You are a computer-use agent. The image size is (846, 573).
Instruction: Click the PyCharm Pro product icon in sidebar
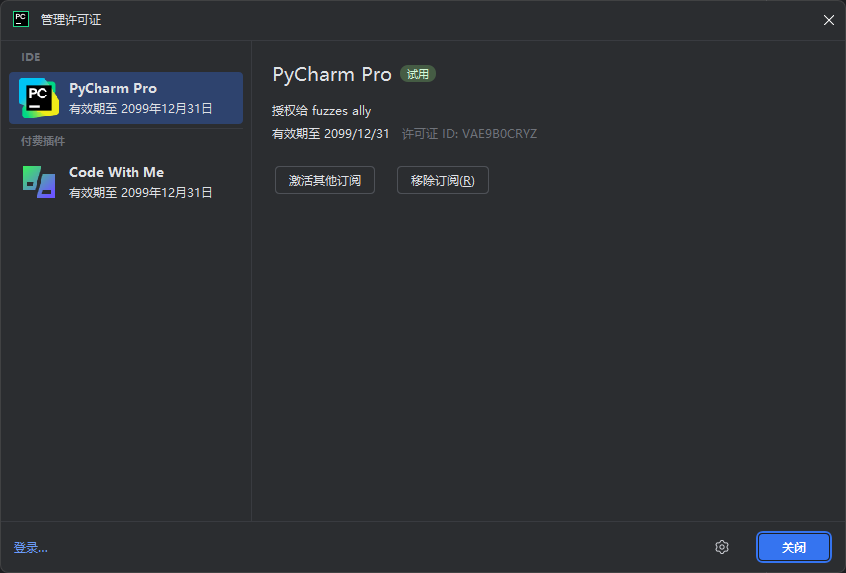click(x=39, y=98)
